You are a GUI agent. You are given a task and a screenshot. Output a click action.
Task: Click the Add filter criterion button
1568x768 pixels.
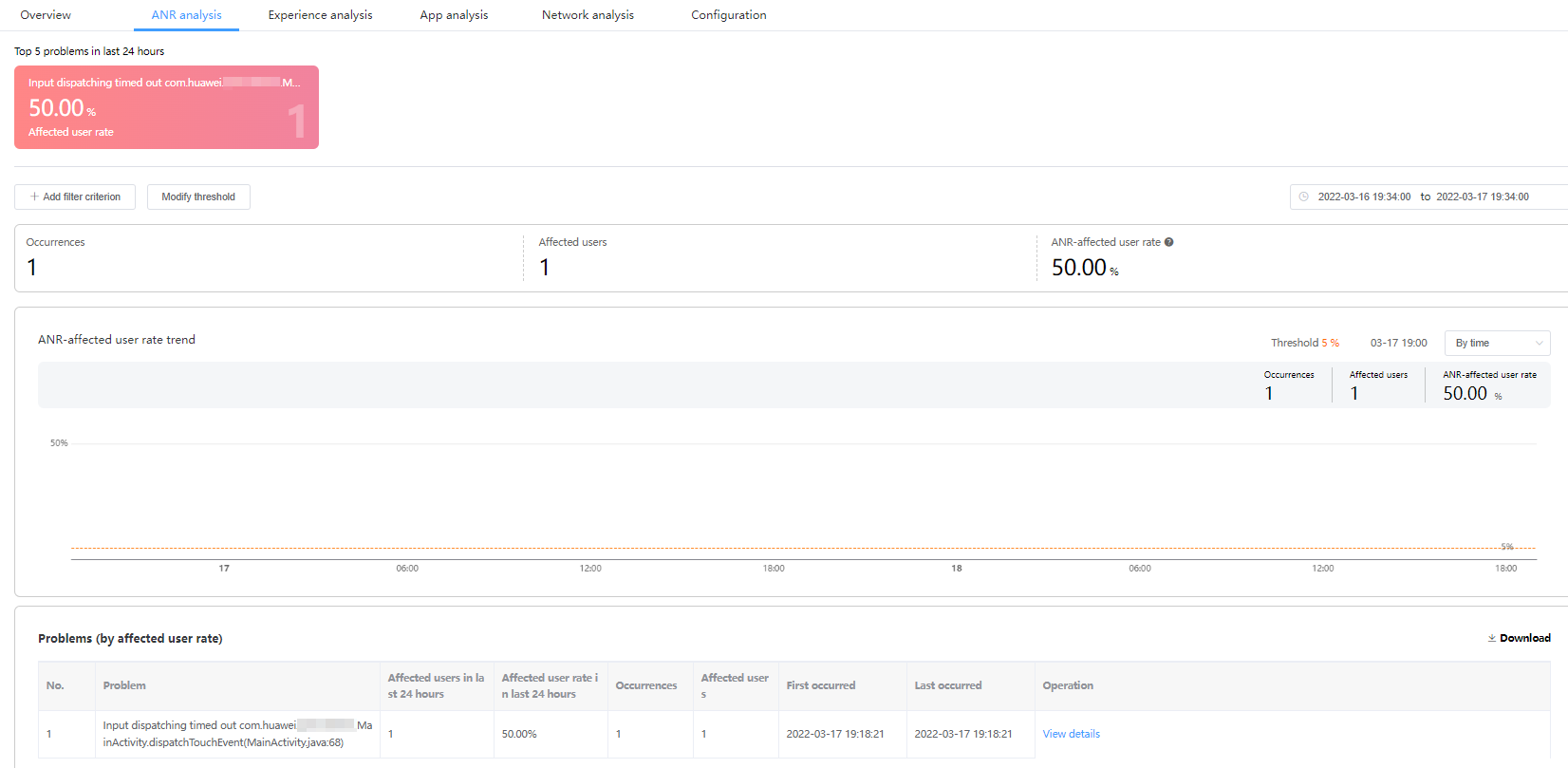pos(75,197)
